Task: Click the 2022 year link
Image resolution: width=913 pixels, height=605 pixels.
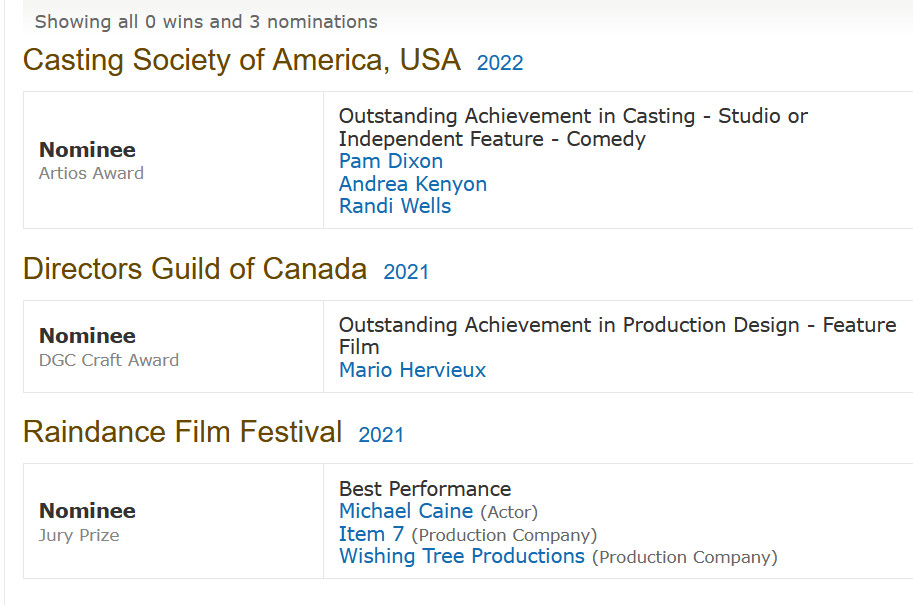Action: click(499, 63)
